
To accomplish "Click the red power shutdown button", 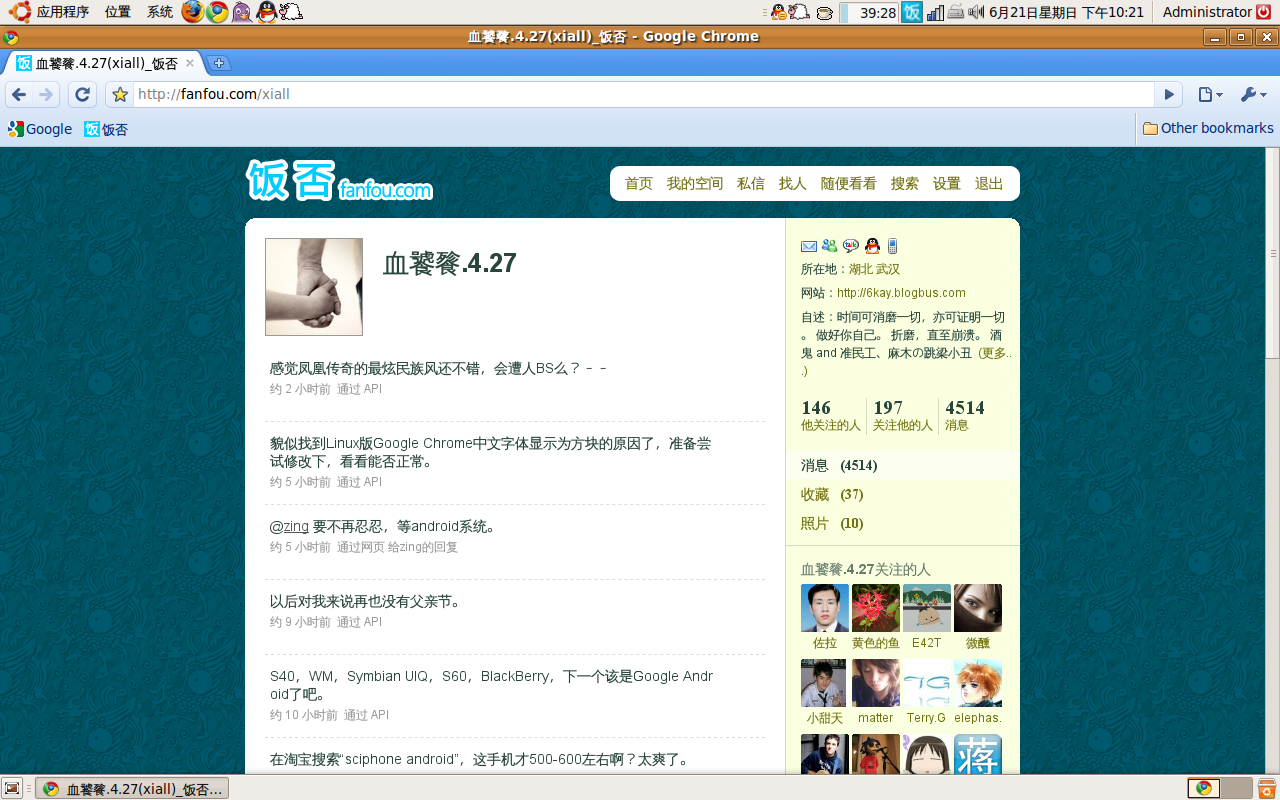I will click(1264, 12).
